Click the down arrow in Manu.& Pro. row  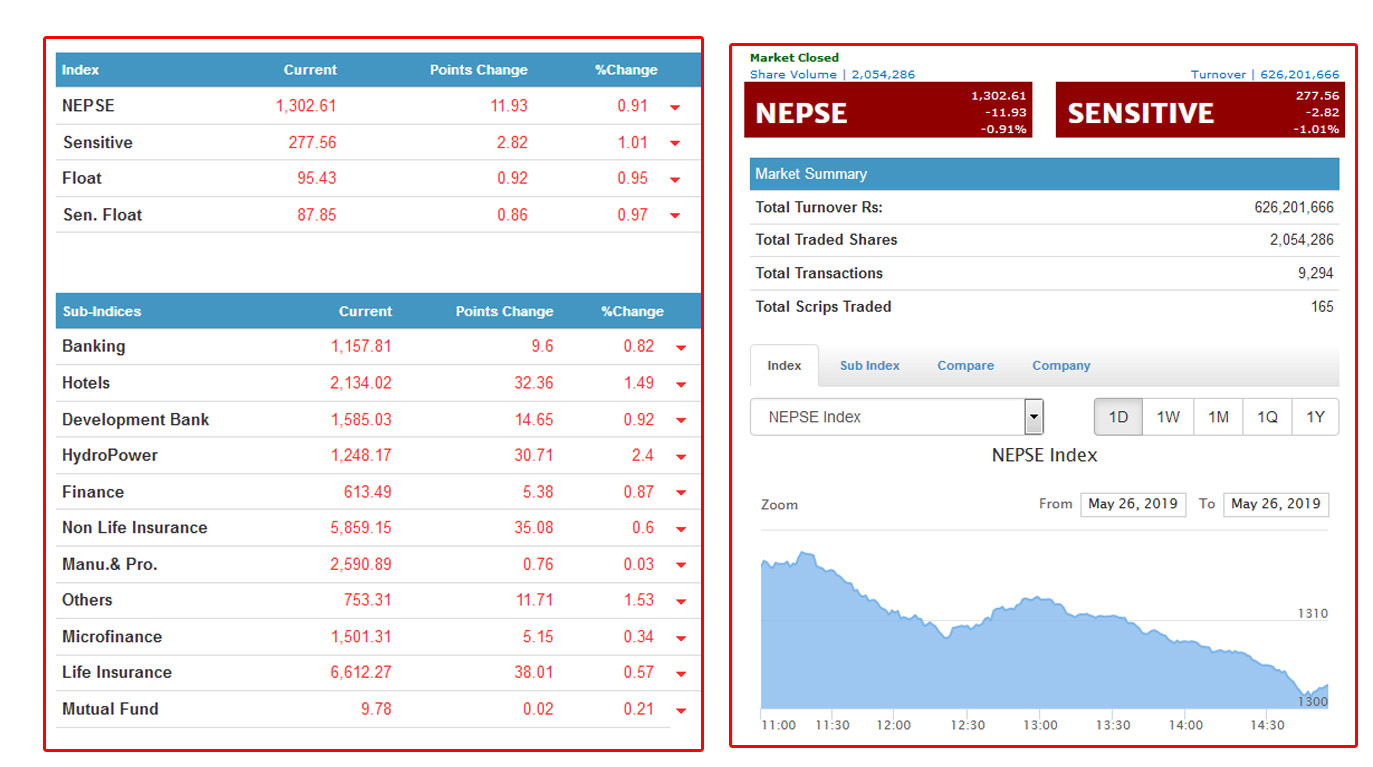tap(681, 566)
